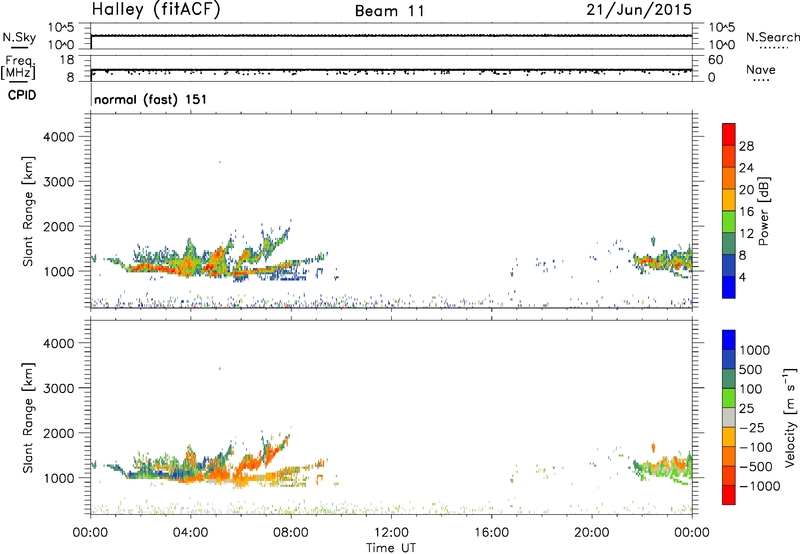
Task: Click the 'Halley (fitACF)' title text
Action: click(156, 9)
